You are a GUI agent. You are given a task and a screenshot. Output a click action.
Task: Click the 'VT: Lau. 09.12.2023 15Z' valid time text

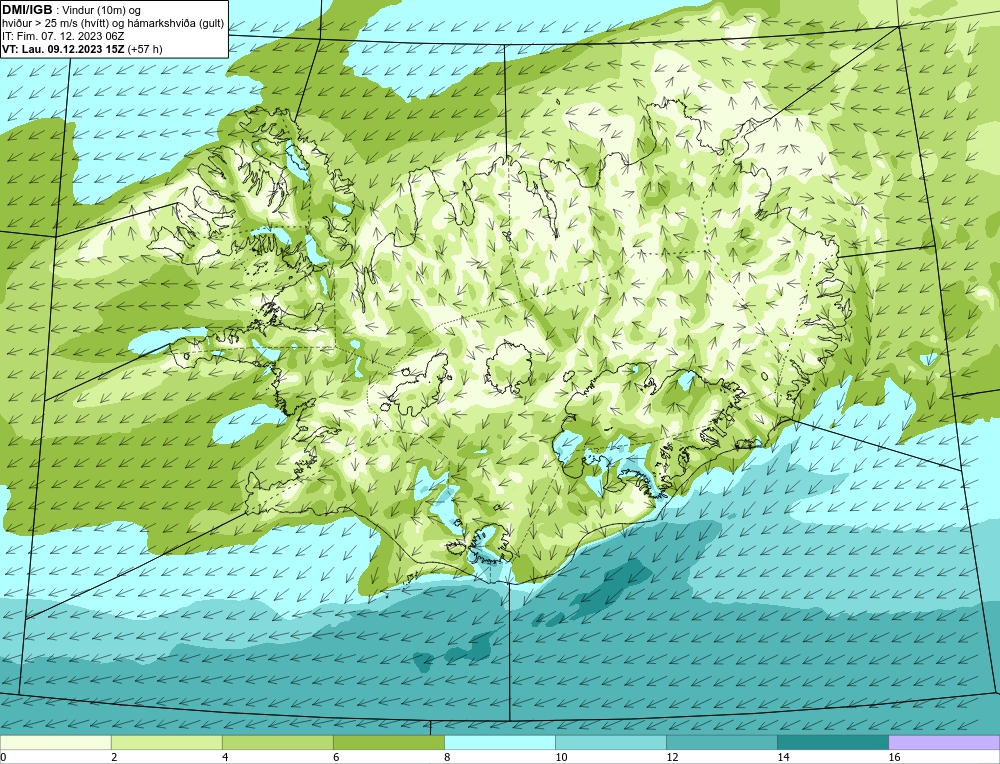pyautogui.click(x=63, y=49)
